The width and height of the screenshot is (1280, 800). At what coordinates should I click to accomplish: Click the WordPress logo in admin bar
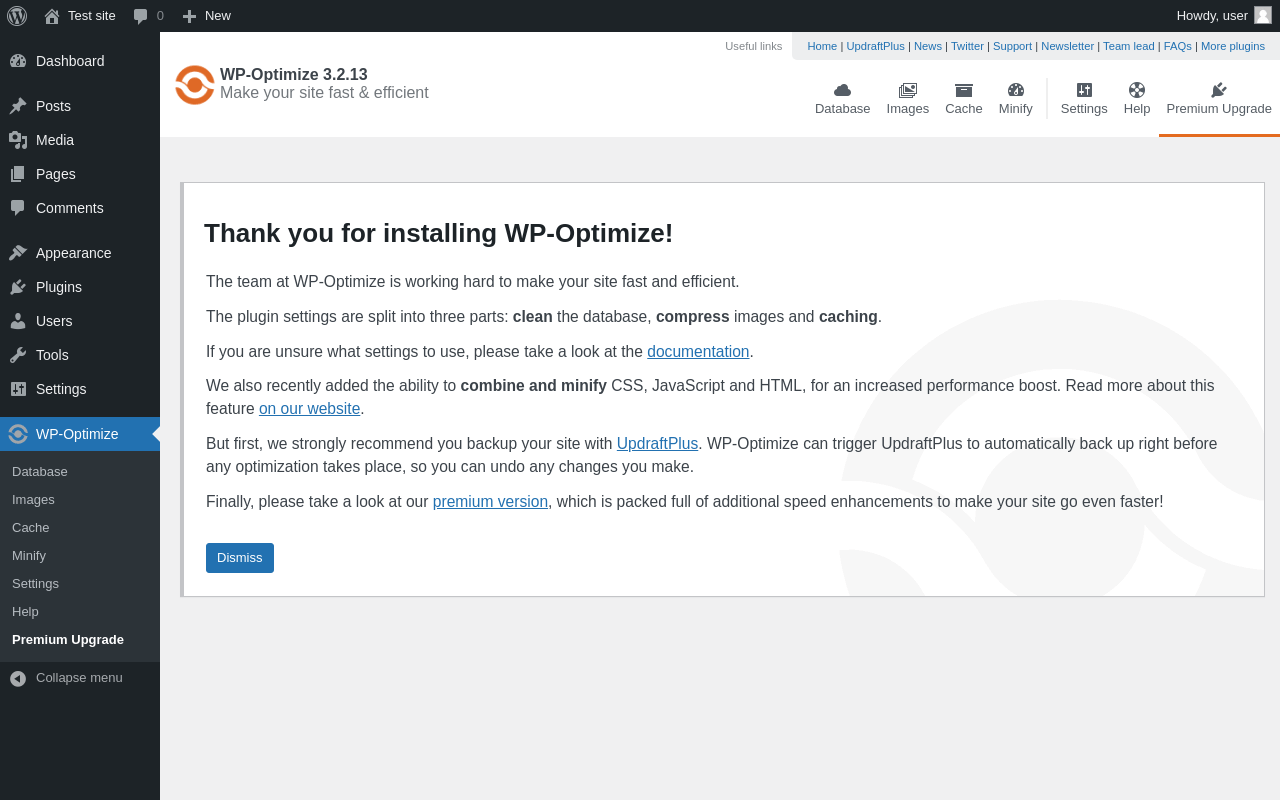click(x=17, y=16)
